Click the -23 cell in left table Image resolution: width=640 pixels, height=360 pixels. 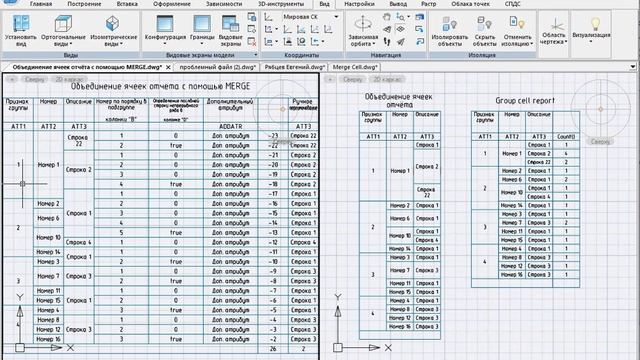273,136
